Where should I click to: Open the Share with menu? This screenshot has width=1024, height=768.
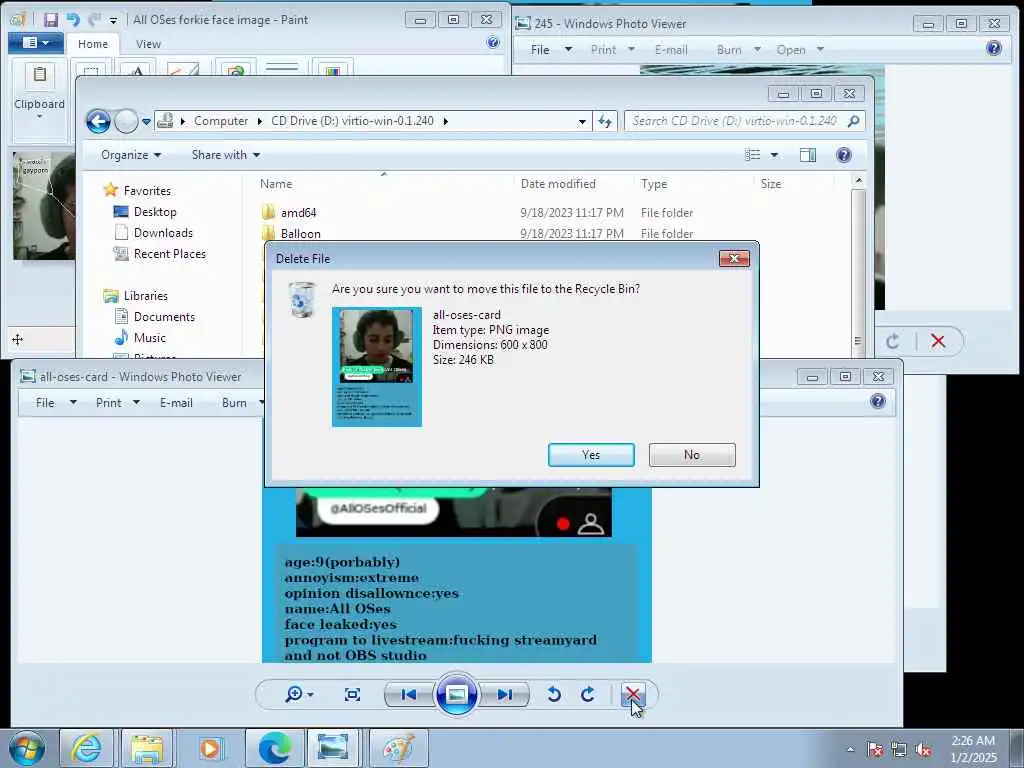tap(225, 155)
